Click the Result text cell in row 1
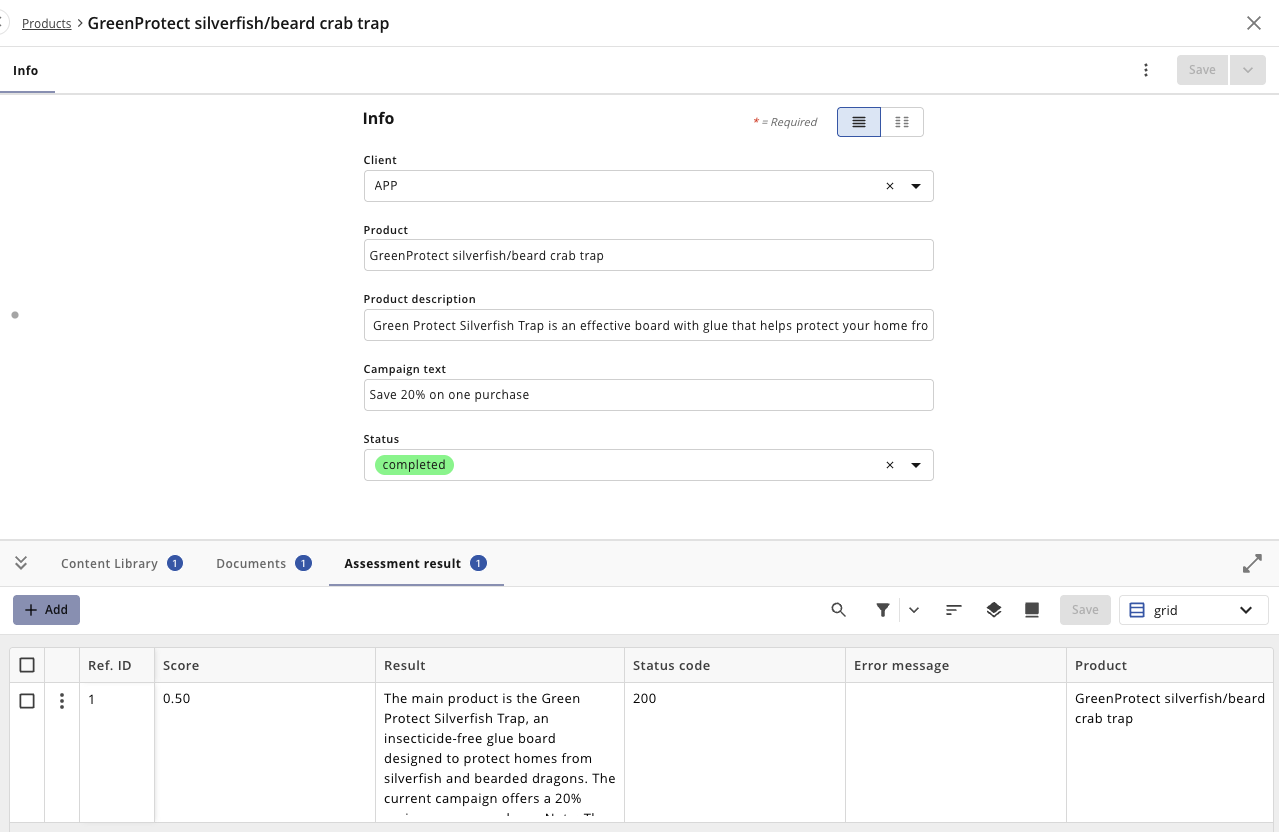 (500, 753)
